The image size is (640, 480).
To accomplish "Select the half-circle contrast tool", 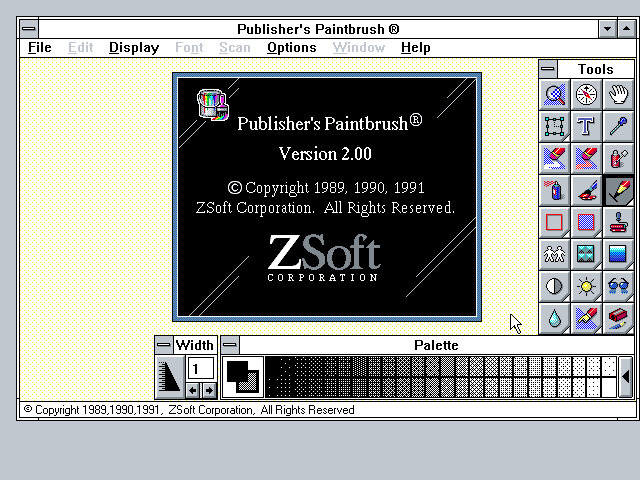I will point(554,286).
